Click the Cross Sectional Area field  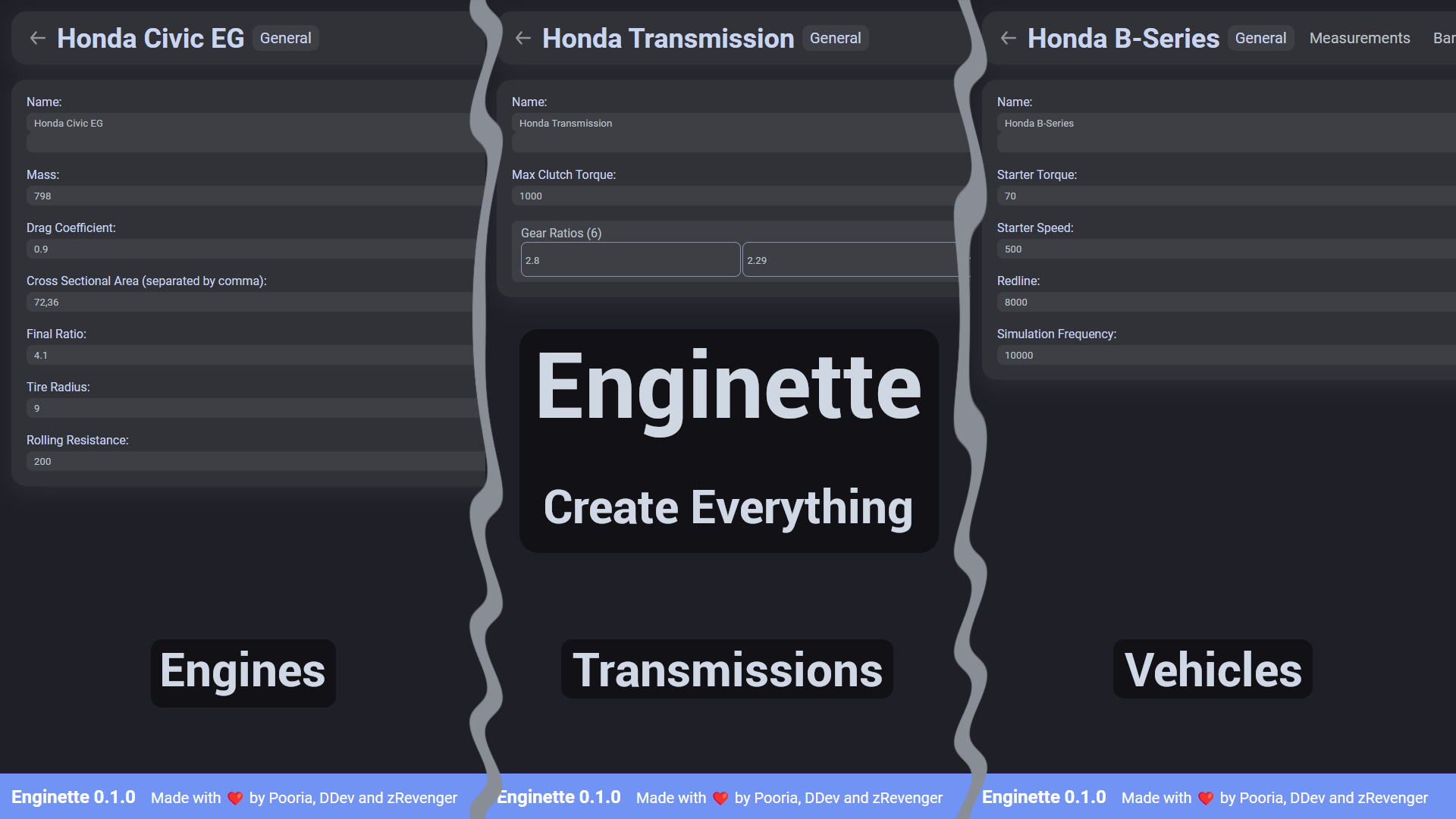pos(250,302)
